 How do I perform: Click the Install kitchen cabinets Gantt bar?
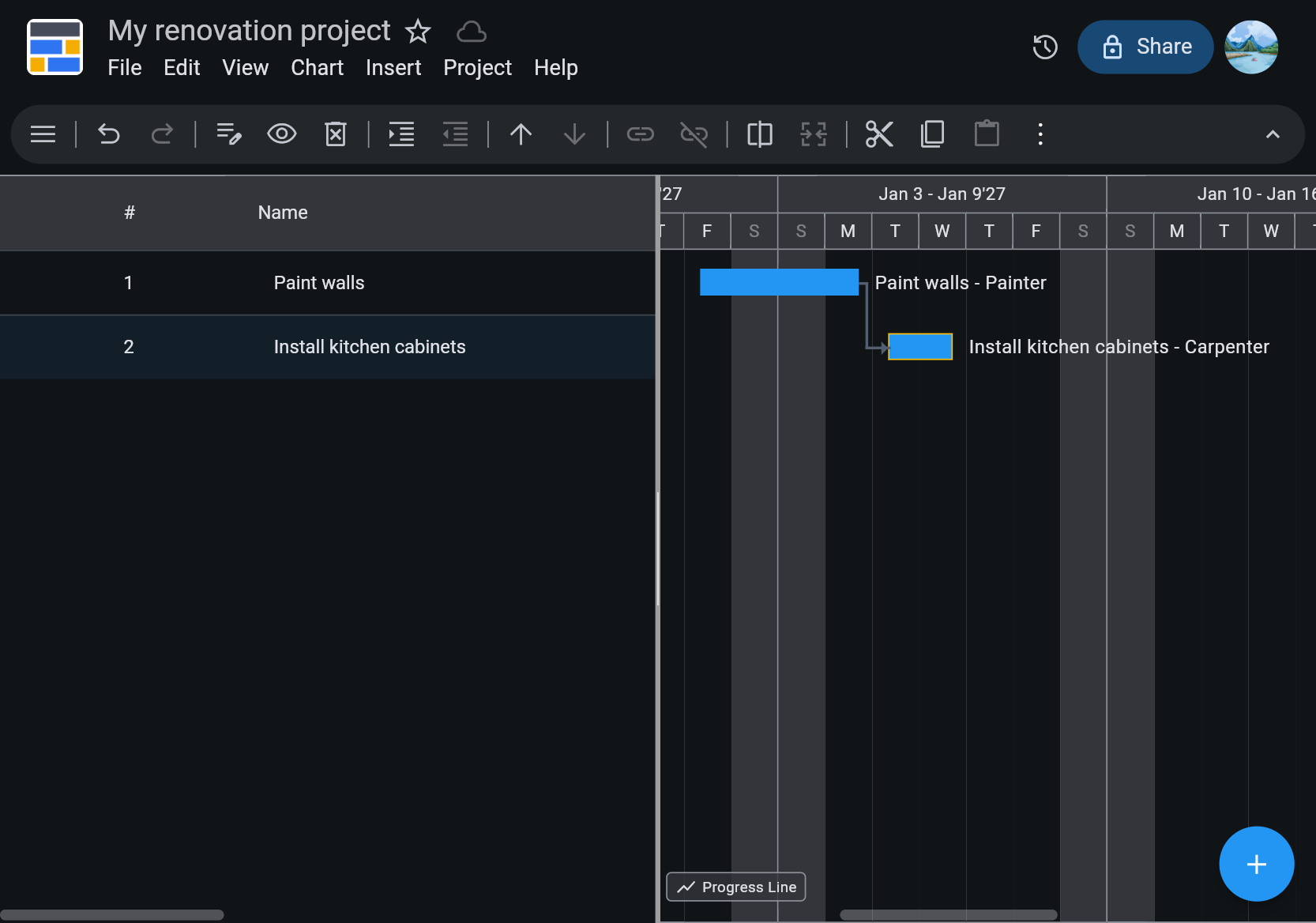[x=920, y=346]
